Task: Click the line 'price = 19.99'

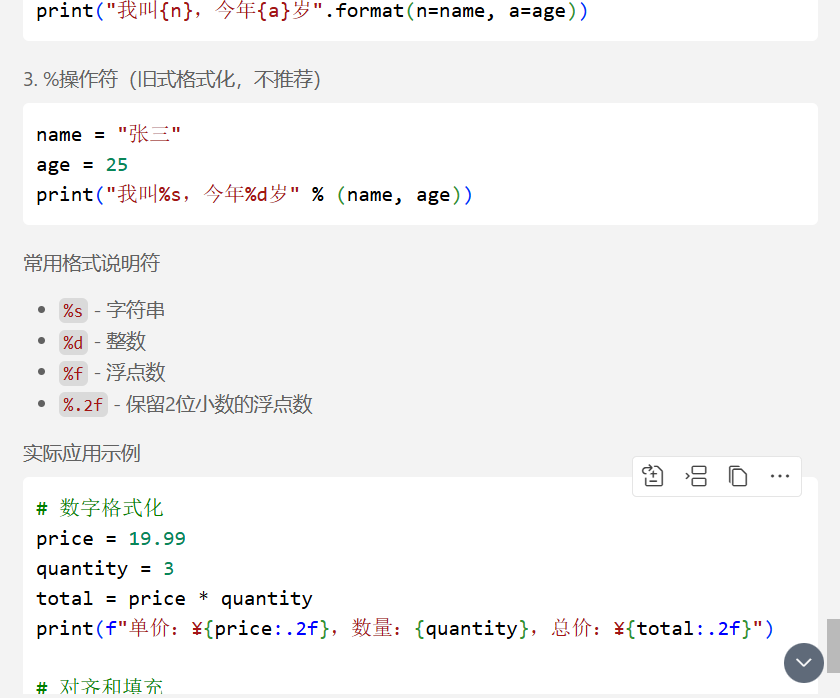Action: point(111,538)
